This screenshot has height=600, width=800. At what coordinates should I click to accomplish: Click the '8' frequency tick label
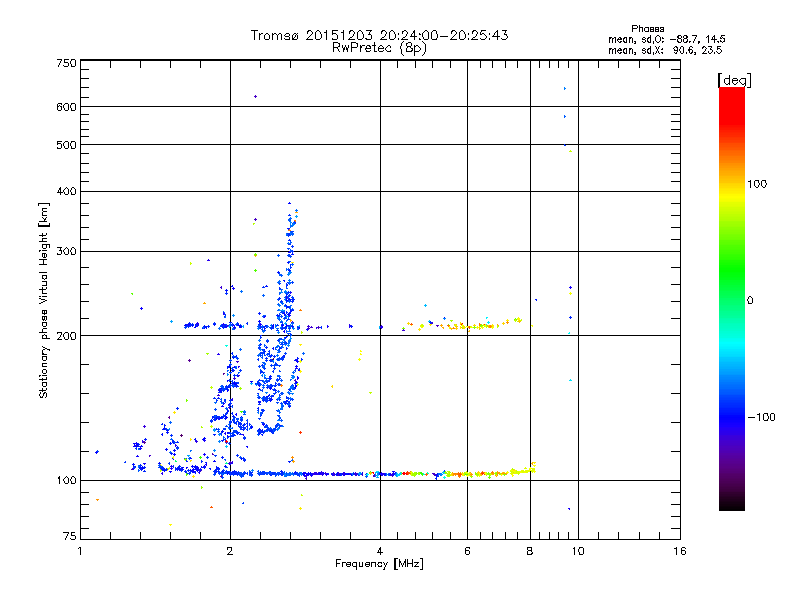point(530,551)
